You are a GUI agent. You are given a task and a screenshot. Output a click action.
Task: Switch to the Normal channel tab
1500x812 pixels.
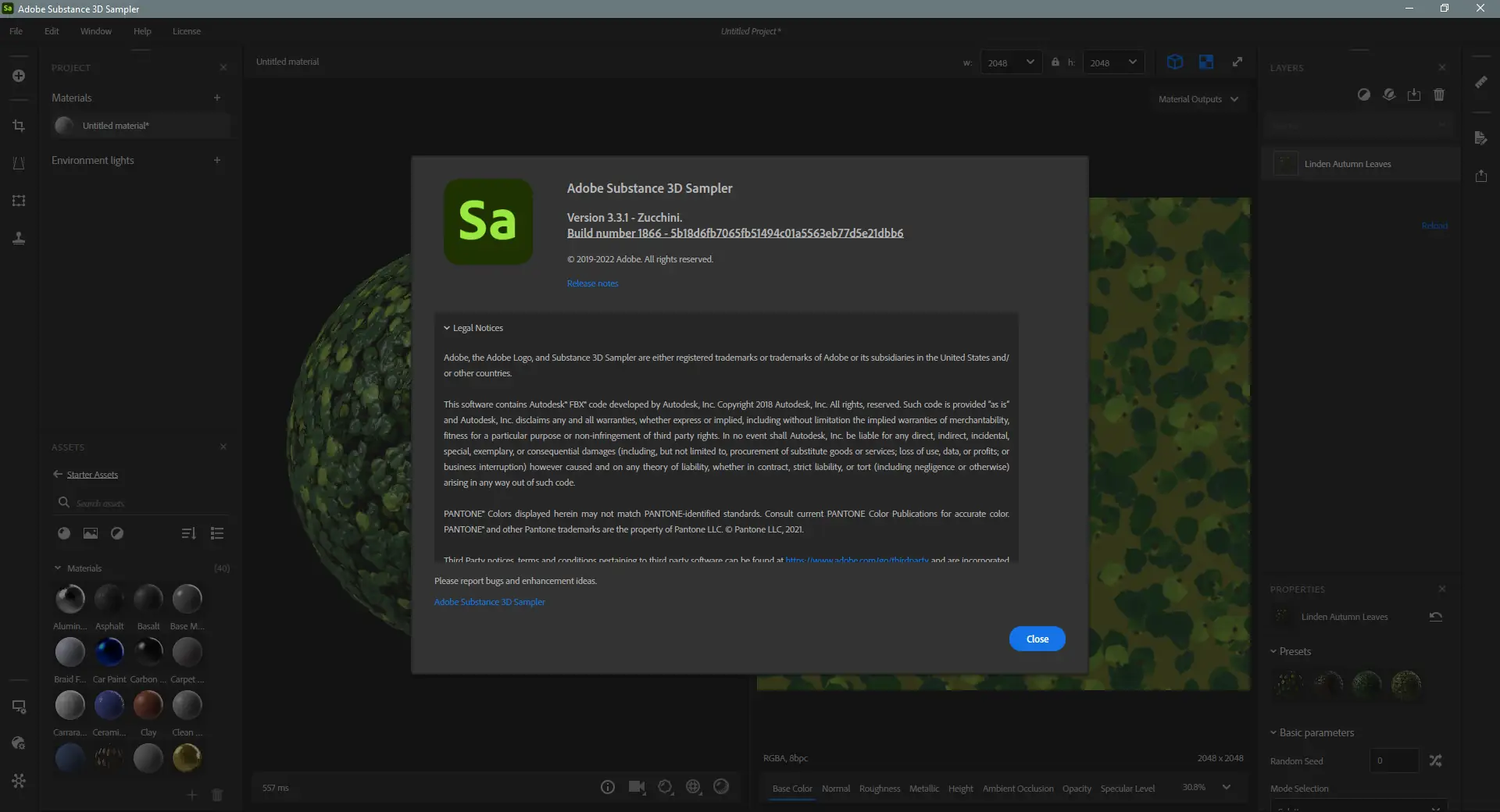pyautogui.click(x=836, y=789)
